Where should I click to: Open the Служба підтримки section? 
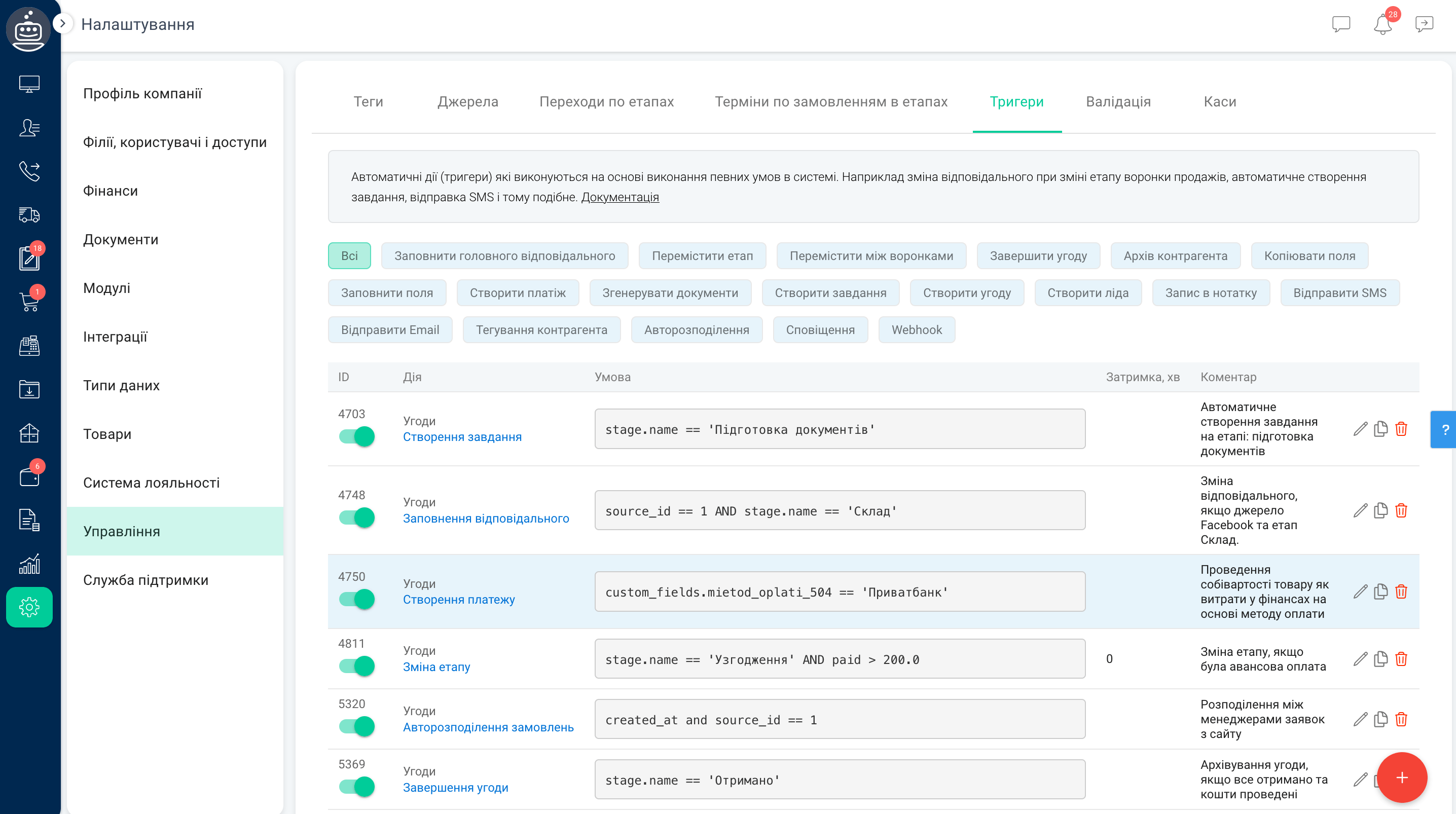(175, 580)
